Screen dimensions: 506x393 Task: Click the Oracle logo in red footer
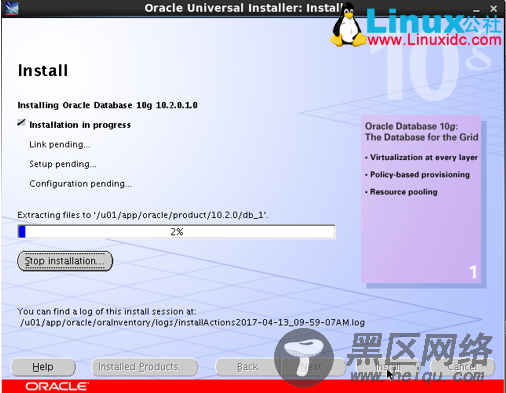pos(57,386)
